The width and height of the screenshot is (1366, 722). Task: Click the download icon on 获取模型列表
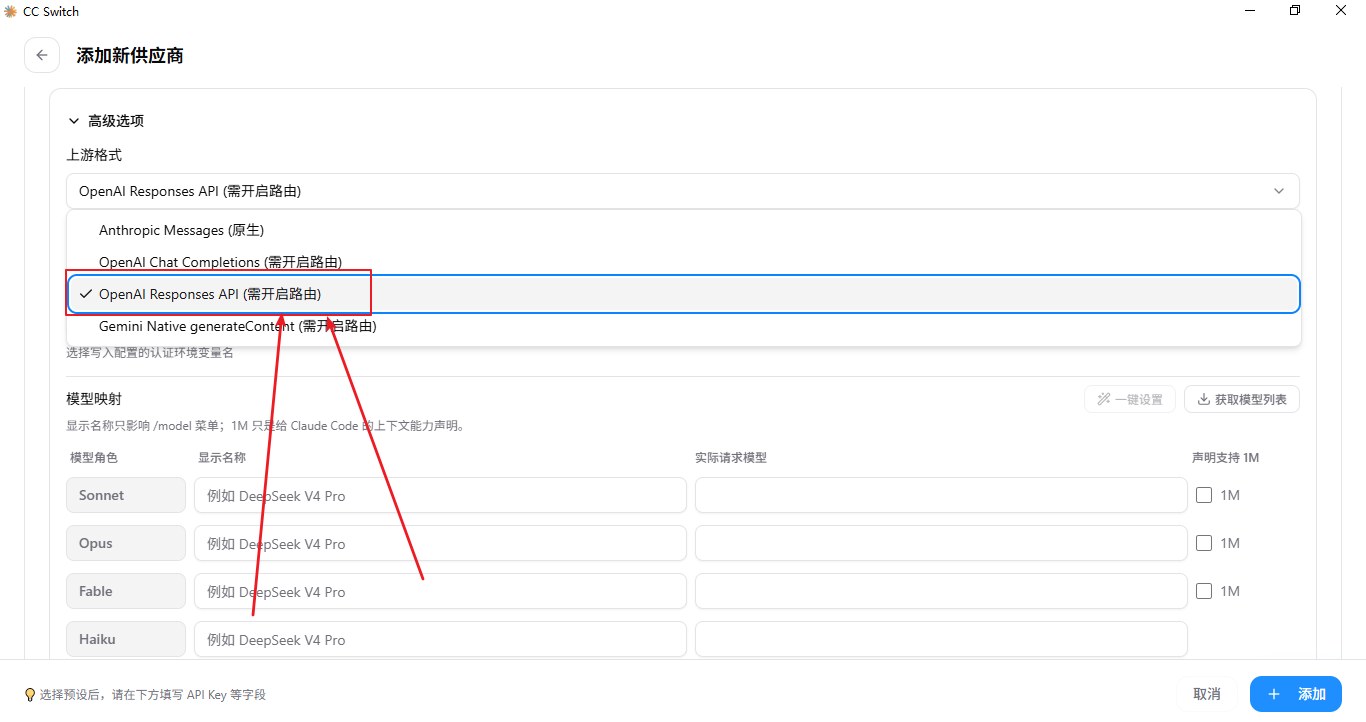pos(1203,399)
